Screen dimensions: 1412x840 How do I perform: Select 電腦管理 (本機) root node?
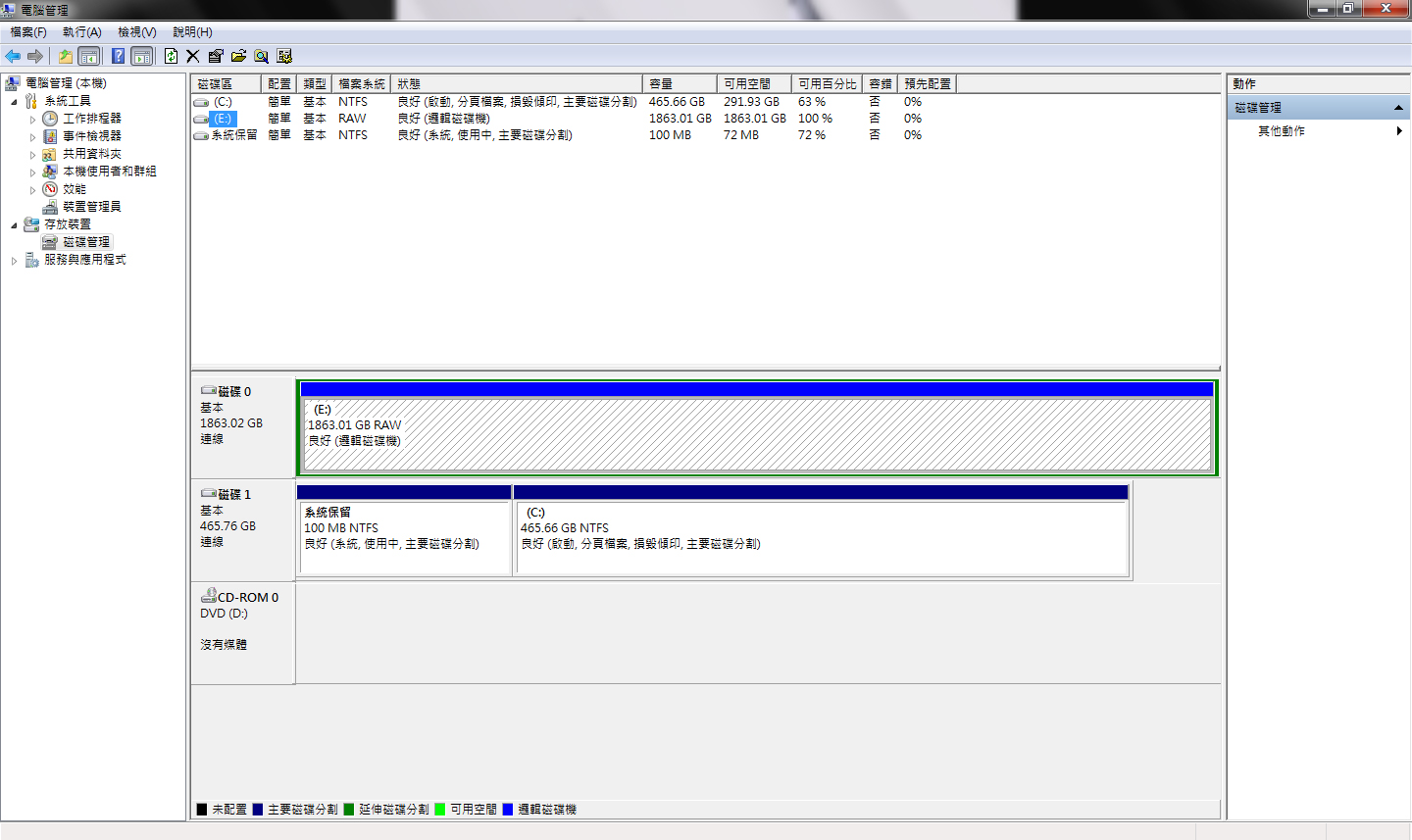click(66, 83)
